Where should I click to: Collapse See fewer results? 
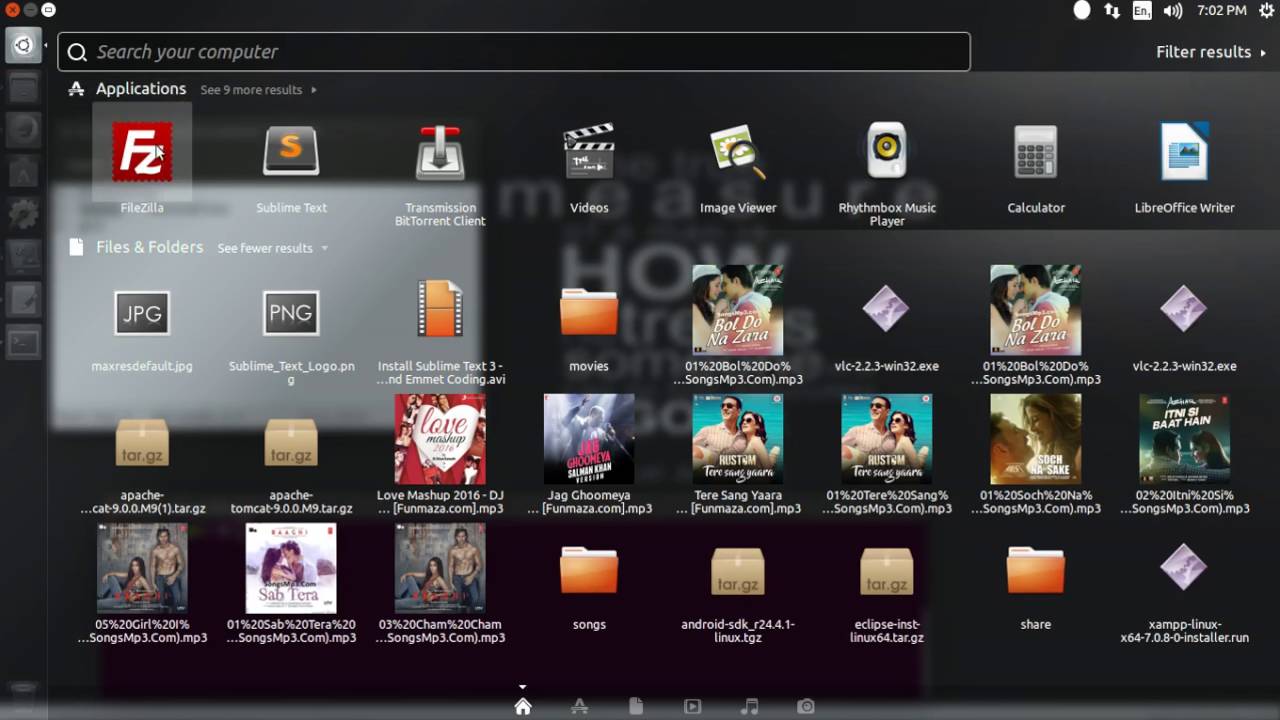272,248
